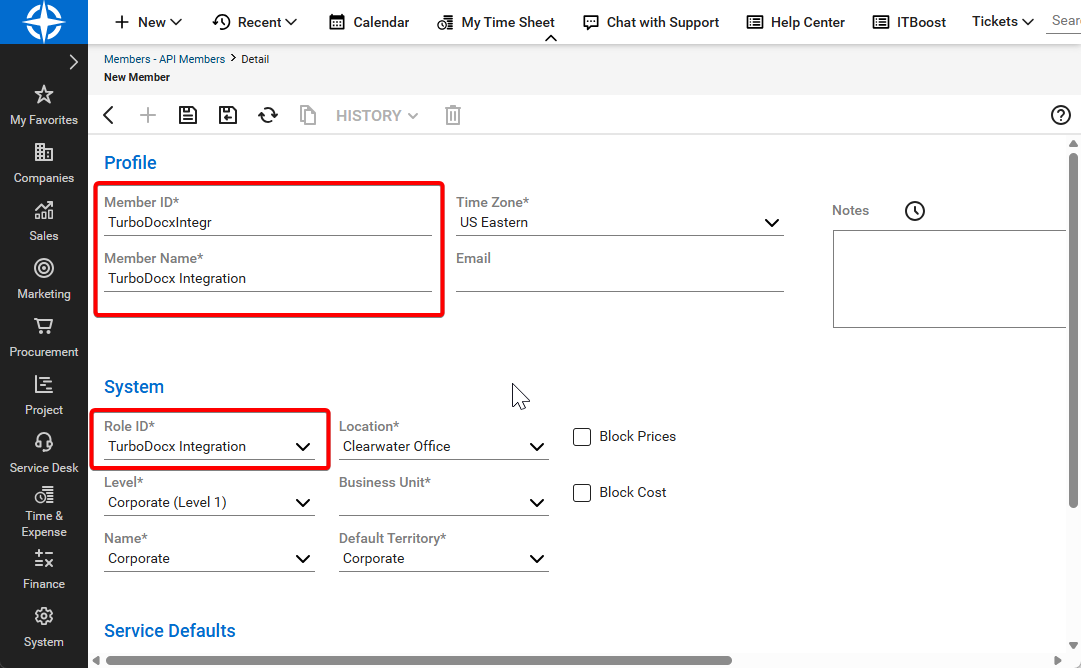Click into the Notes text area
This screenshot has height=668, width=1081.
click(950, 279)
